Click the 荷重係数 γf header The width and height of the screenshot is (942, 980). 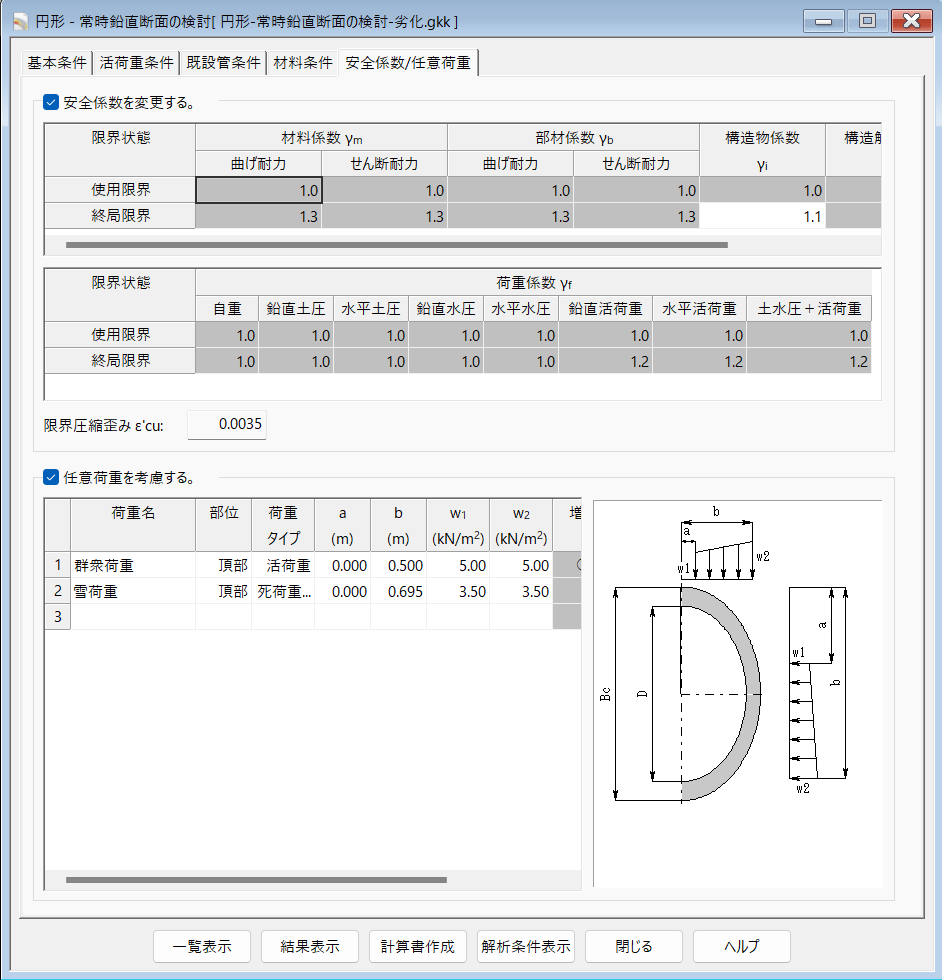tap(534, 282)
